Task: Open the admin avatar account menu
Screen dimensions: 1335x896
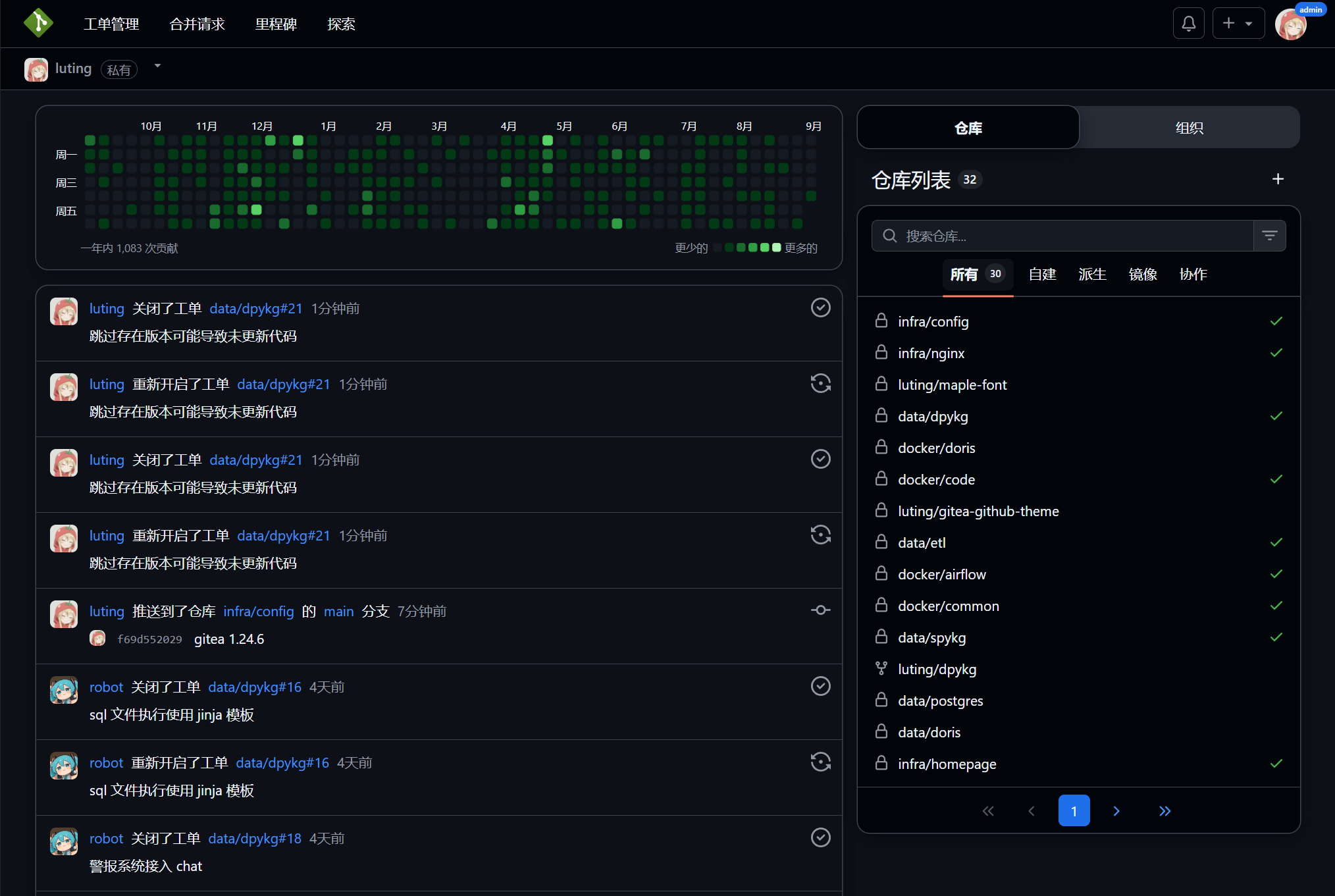Action: 1290,24
